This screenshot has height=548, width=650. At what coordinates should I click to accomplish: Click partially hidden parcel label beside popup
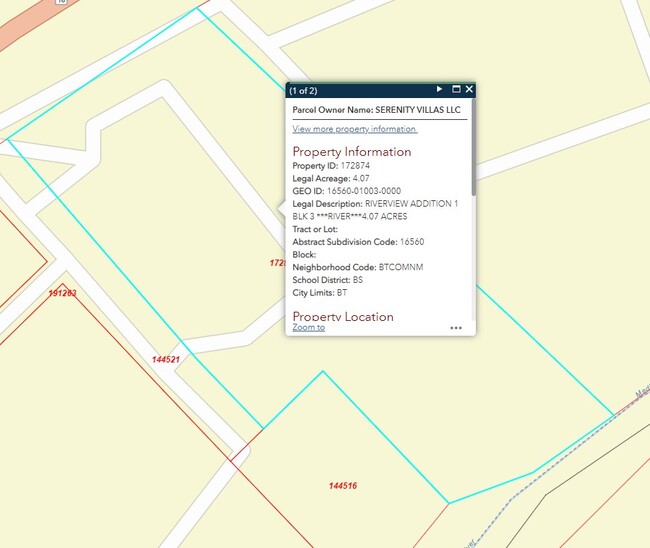click(277, 263)
